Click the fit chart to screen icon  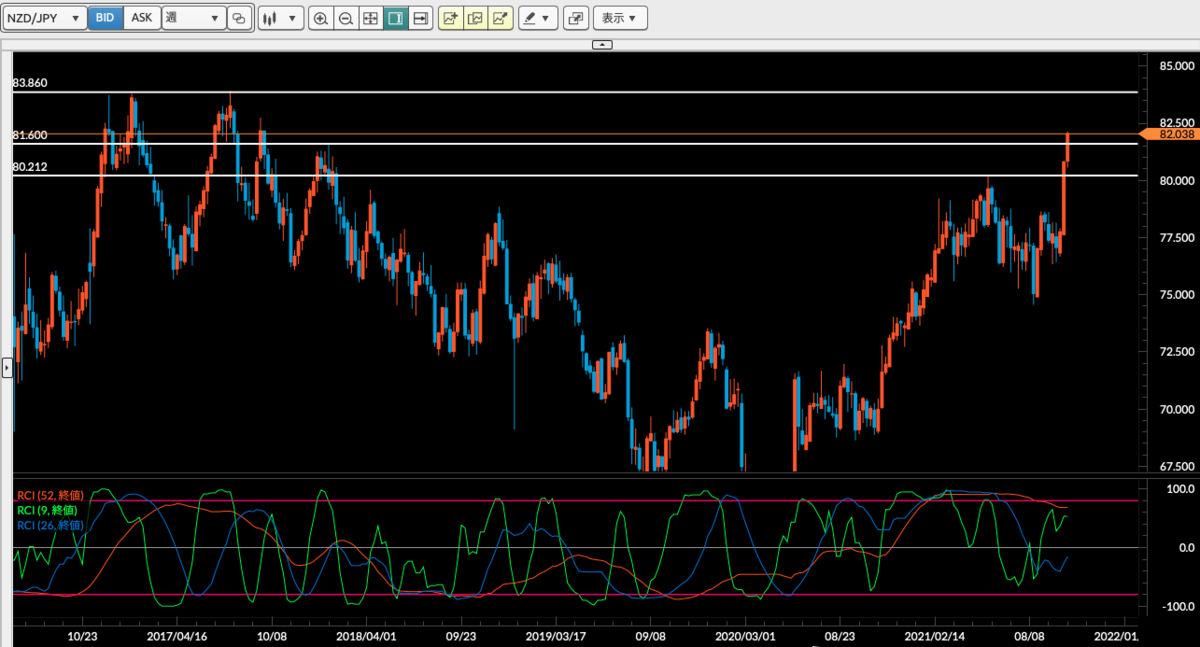click(x=371, y=18)
